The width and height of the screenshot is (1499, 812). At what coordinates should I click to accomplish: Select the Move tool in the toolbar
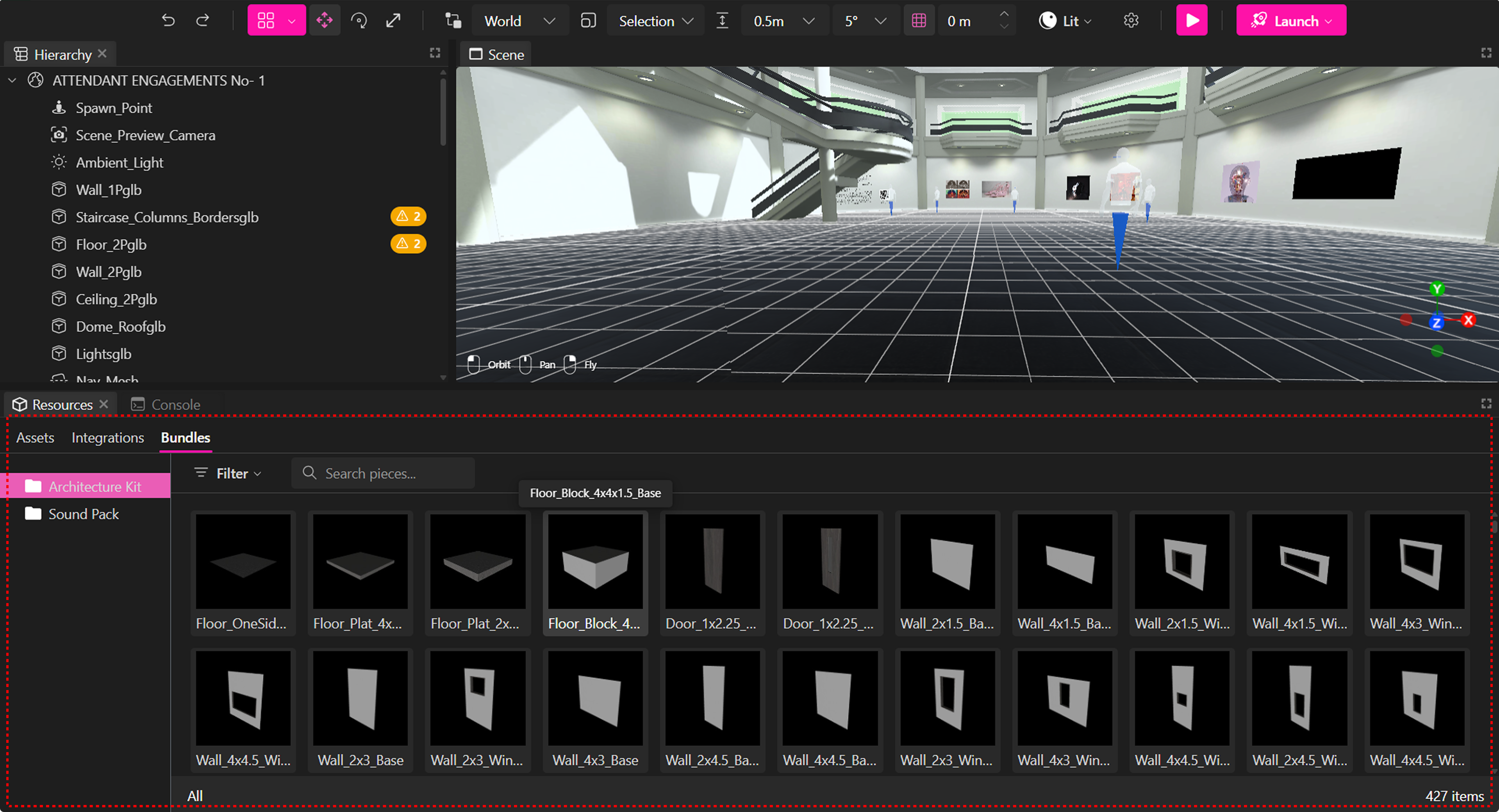click(x=325, y=20)
